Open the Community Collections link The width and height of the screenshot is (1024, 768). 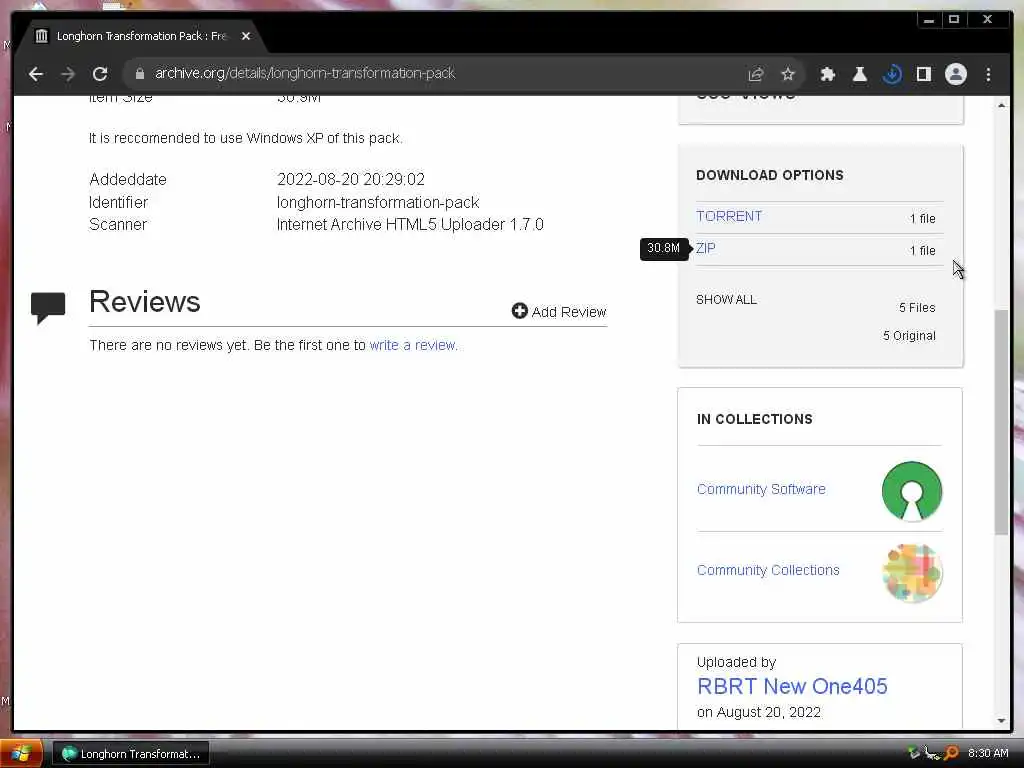coord(768,570)
